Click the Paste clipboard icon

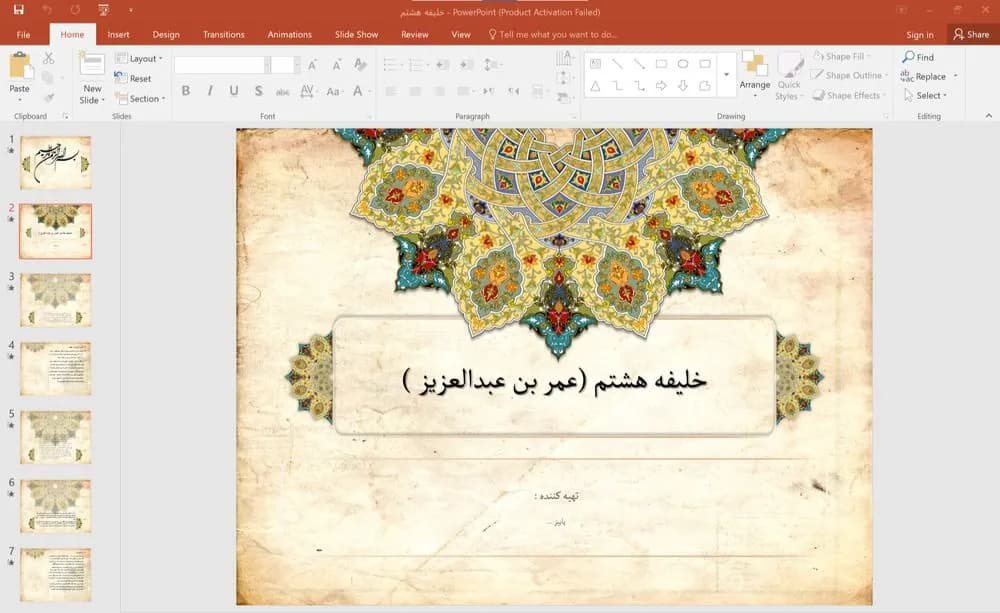[20, 65]
